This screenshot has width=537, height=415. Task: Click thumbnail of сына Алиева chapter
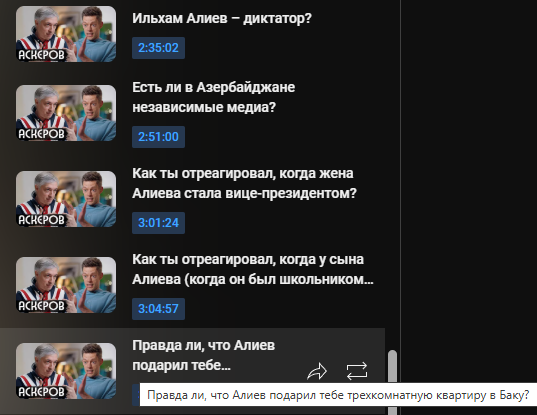[x=66, y=285]
